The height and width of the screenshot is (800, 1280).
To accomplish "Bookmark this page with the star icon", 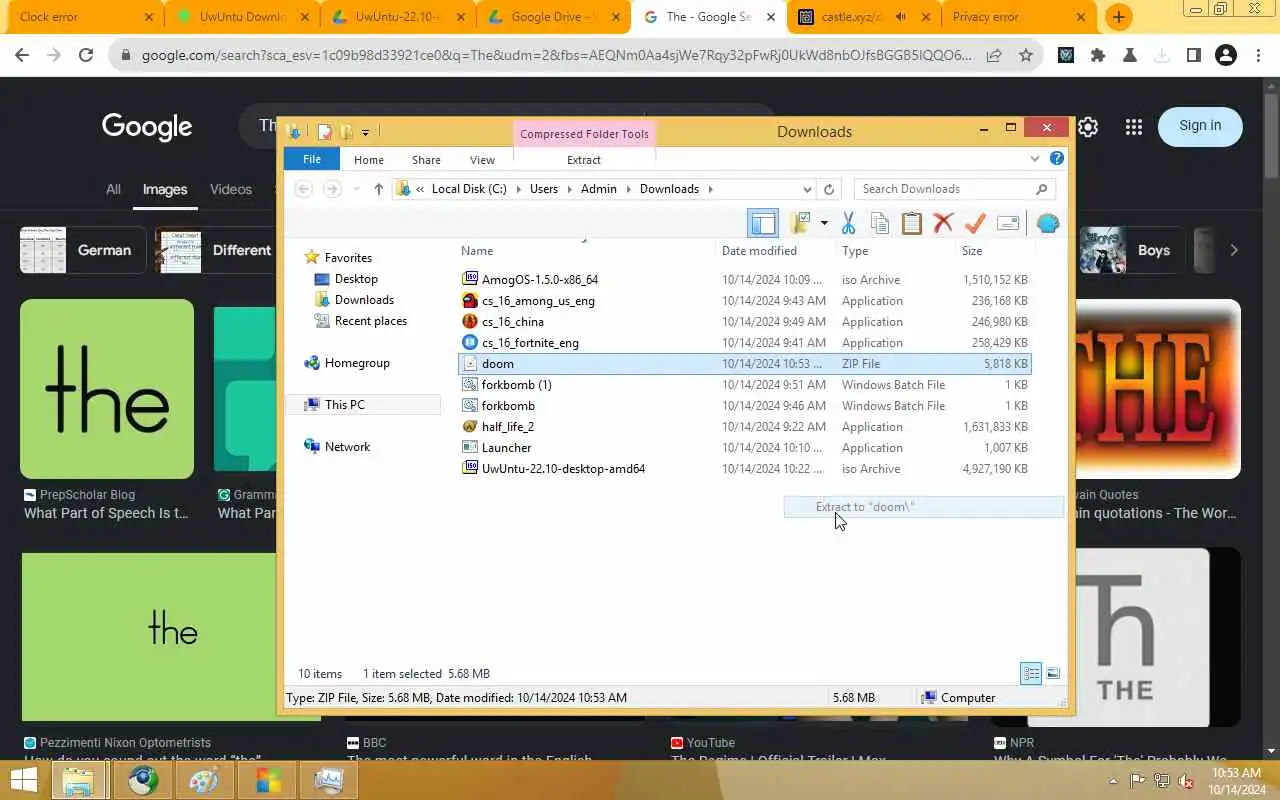I will 1025,56.
